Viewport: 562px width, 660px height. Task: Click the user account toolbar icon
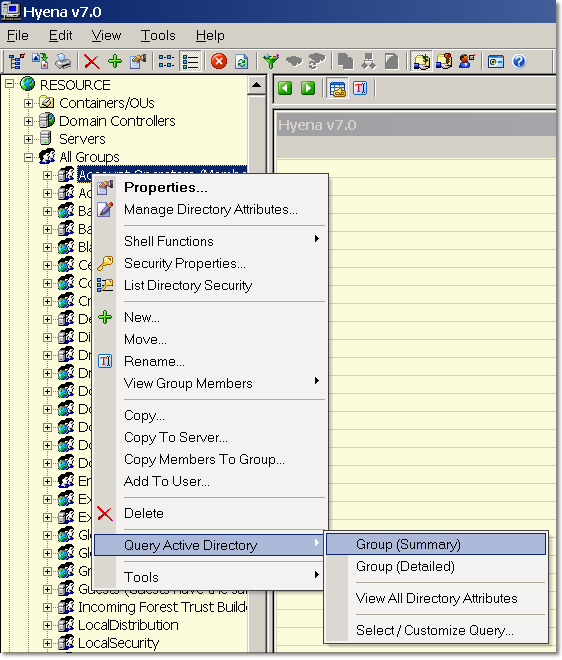point(467,61)
